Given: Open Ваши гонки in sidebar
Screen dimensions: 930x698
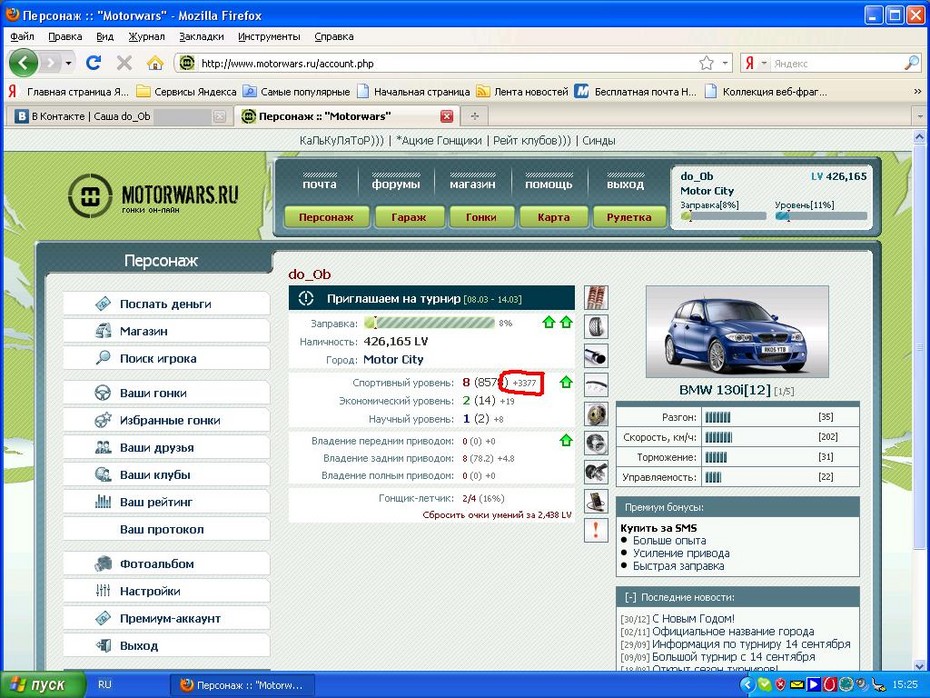Looking at the screenshot, I should [x=166, y=393].
